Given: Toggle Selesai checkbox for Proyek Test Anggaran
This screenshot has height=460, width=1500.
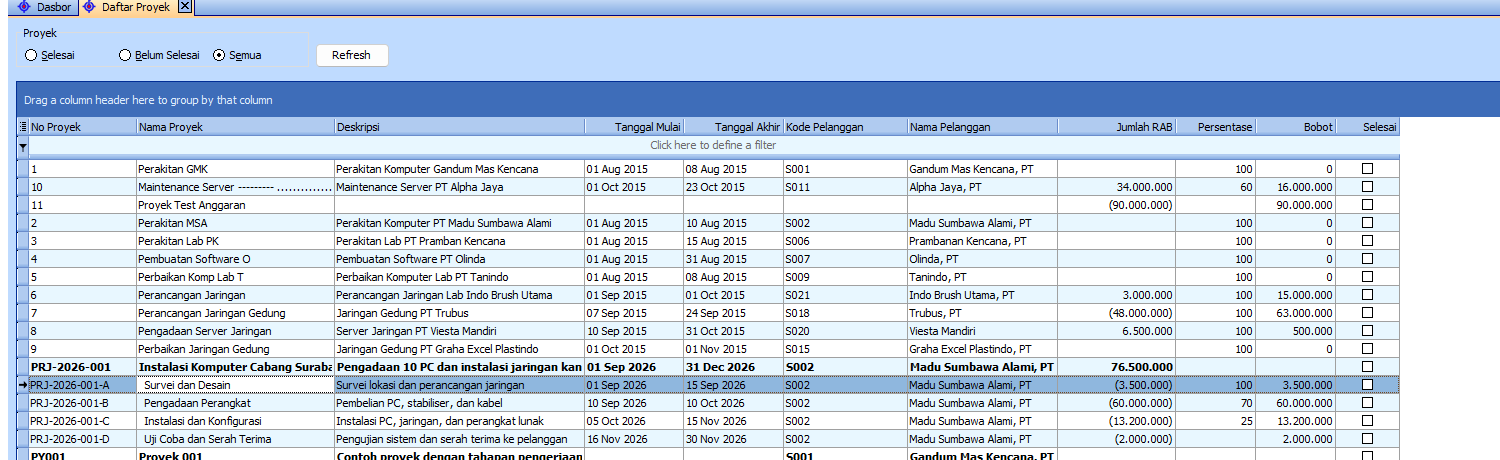Looking at the screenshot, I should pos(1367,205).
